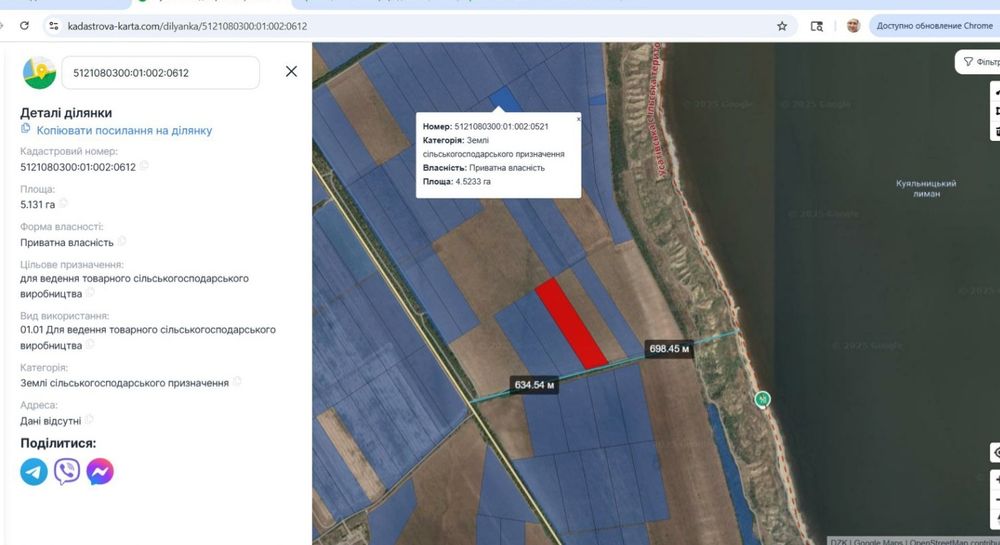Bookmark this page with star icon
Image resolution: width=1000 pixels, height=545 pixels.
[782, 26]
